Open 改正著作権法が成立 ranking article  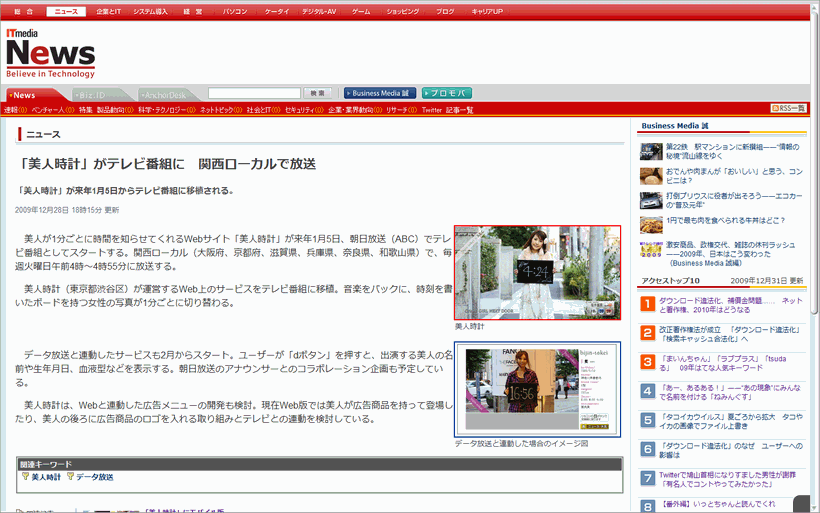[729, 334]
